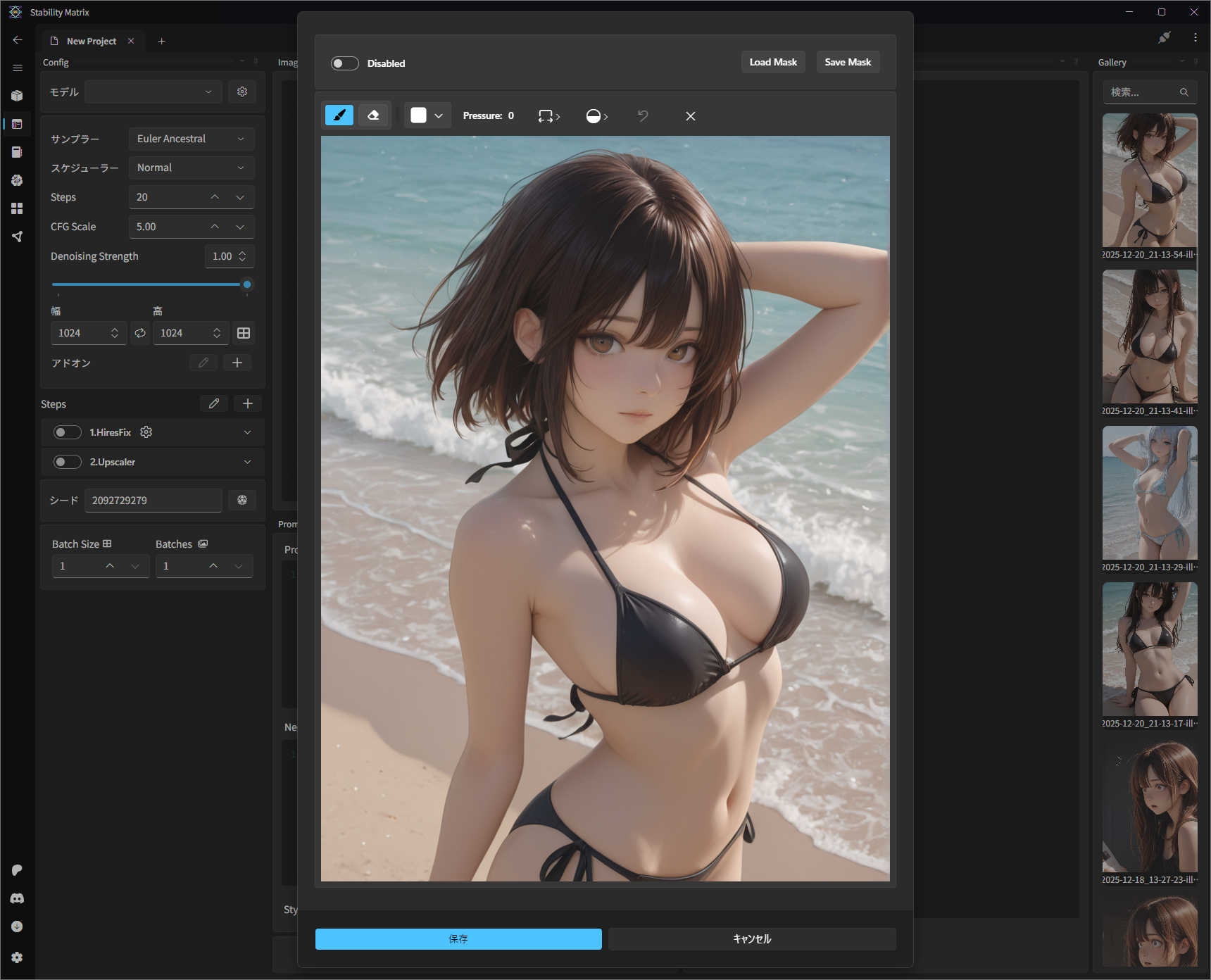Select the paintbrush tool in mask editor
The width and height of the screenshot is (1211, 980).
tap(339, 115)
